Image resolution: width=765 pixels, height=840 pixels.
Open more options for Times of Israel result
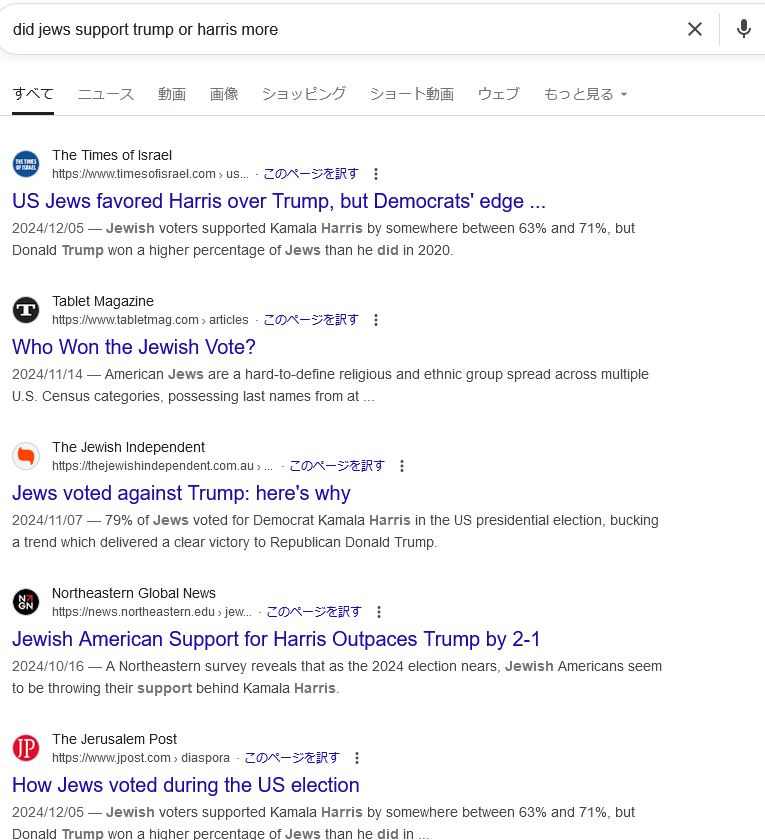376,174
